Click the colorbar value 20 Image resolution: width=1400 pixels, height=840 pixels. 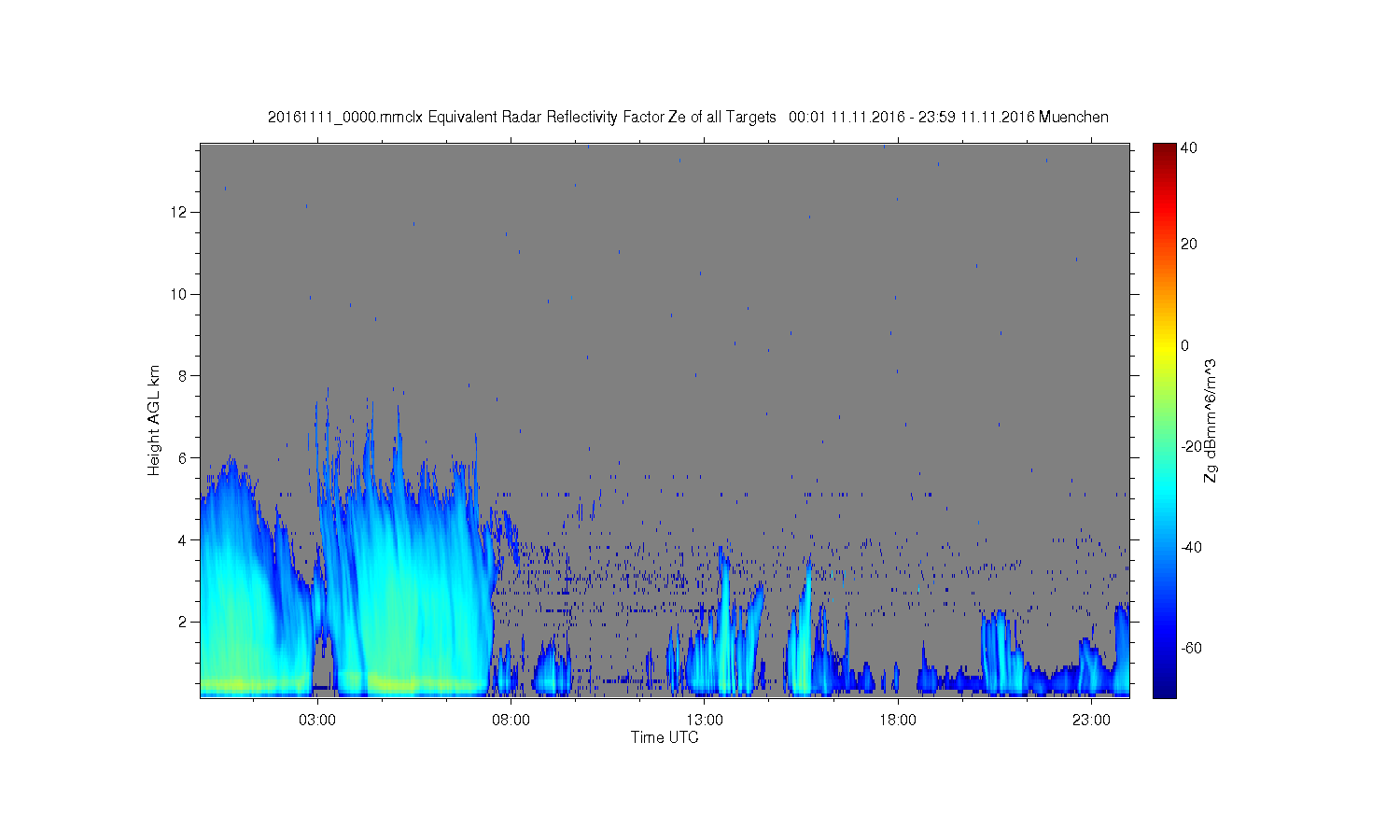1189,244
